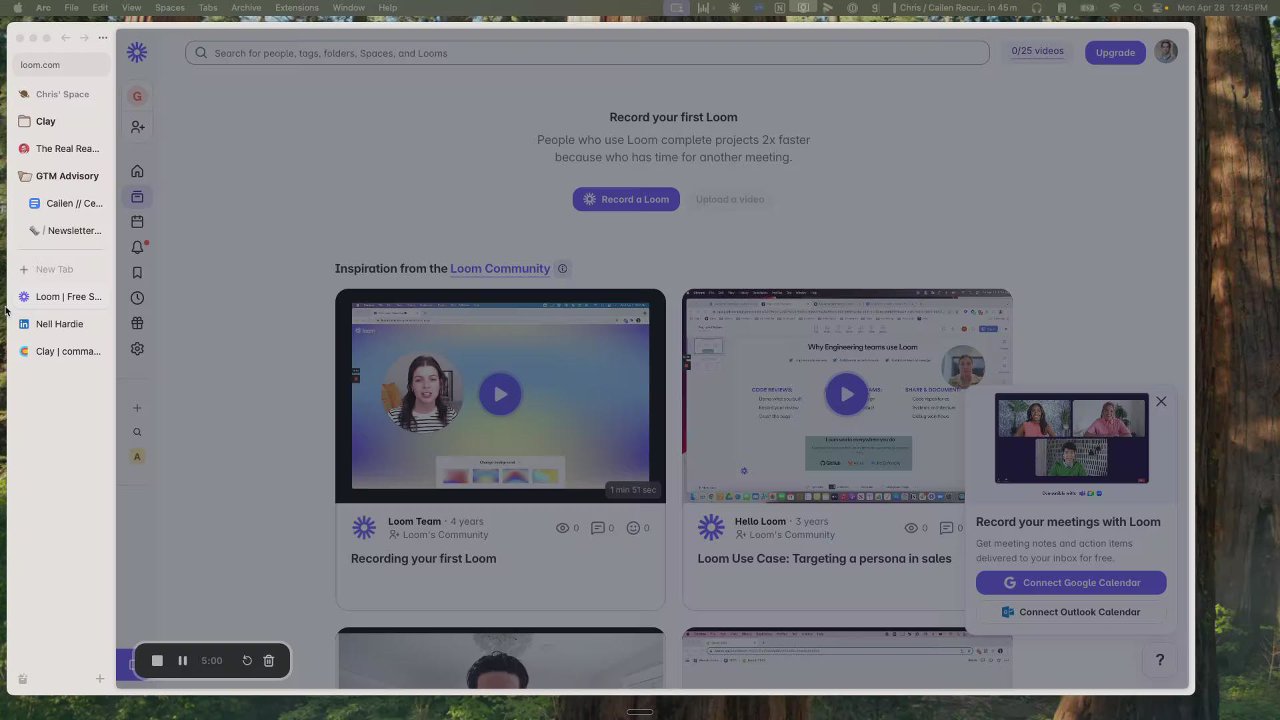This screenshot has width=1280, height=720.
Task: Play the Targeting a persona in sales video
Action: 846,394
